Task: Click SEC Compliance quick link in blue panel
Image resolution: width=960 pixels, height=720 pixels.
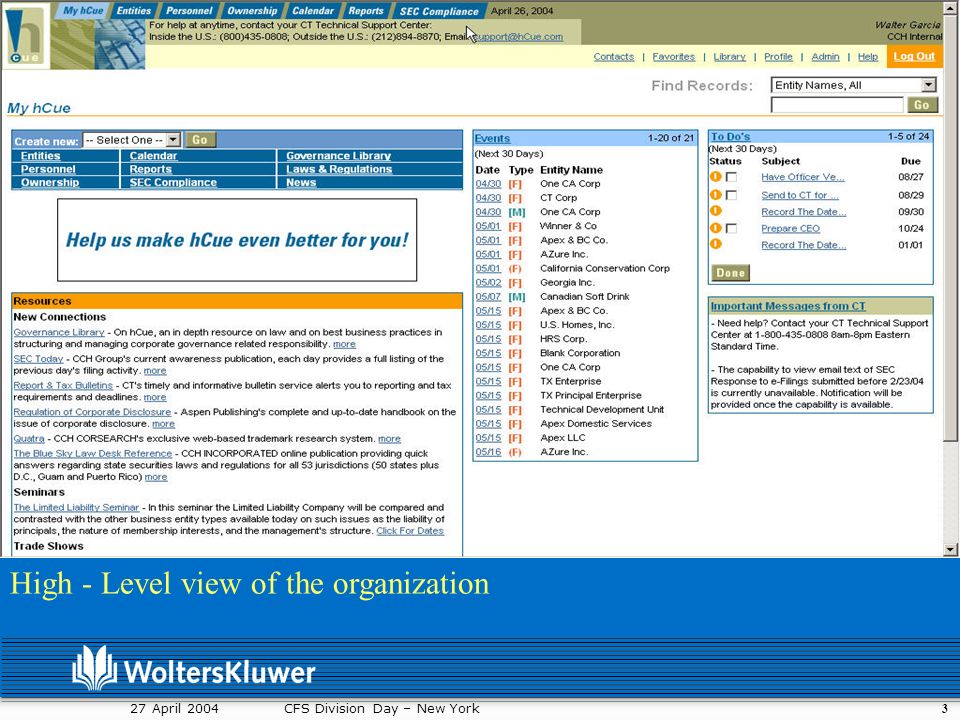Action: pyautogui.click(x=173, y=182)
